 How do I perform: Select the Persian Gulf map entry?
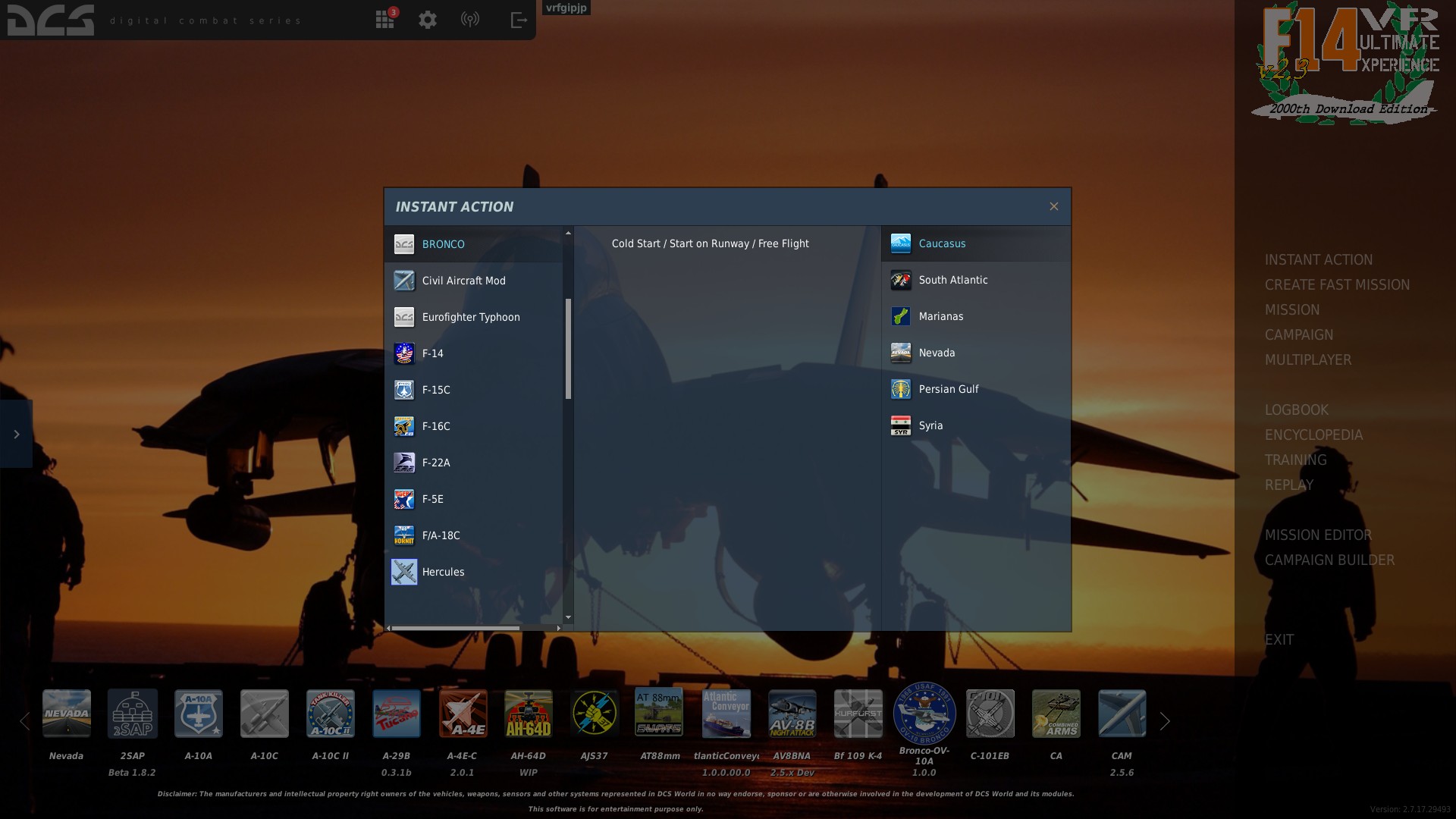[948, 389]
